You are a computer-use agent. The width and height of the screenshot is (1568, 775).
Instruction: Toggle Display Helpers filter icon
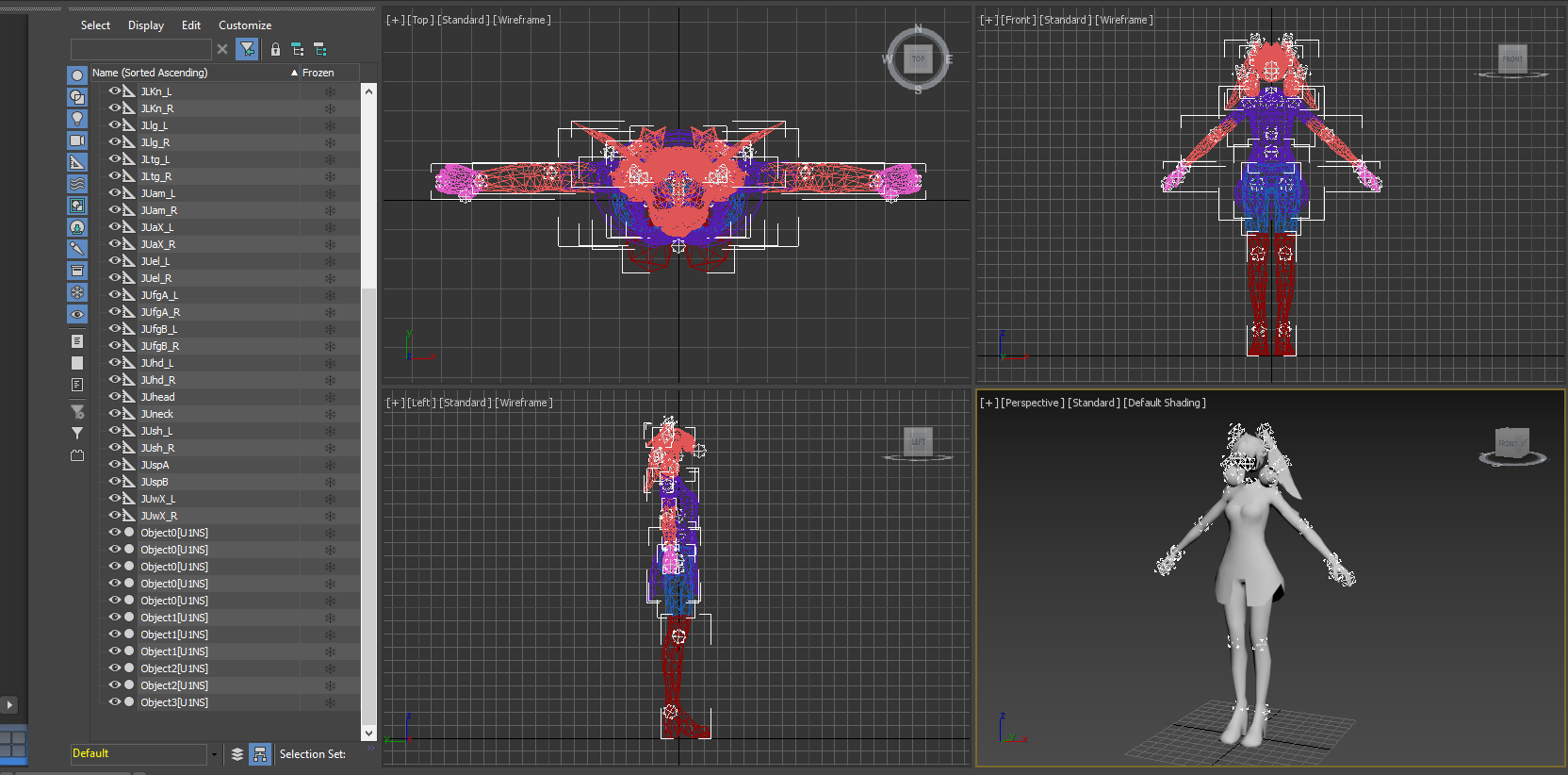[x=77, y=162]
